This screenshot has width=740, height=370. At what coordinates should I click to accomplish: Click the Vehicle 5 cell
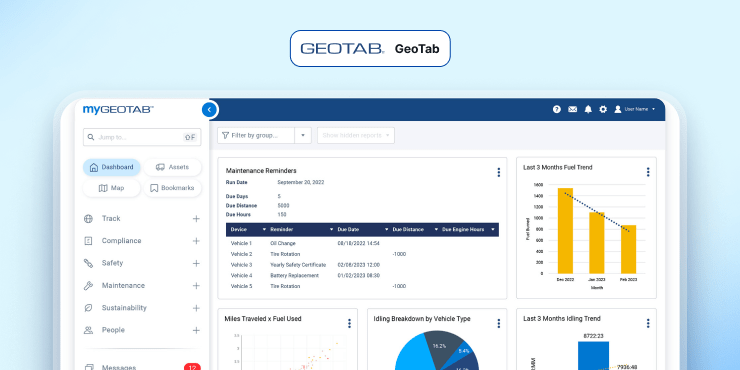coord(241,286)
